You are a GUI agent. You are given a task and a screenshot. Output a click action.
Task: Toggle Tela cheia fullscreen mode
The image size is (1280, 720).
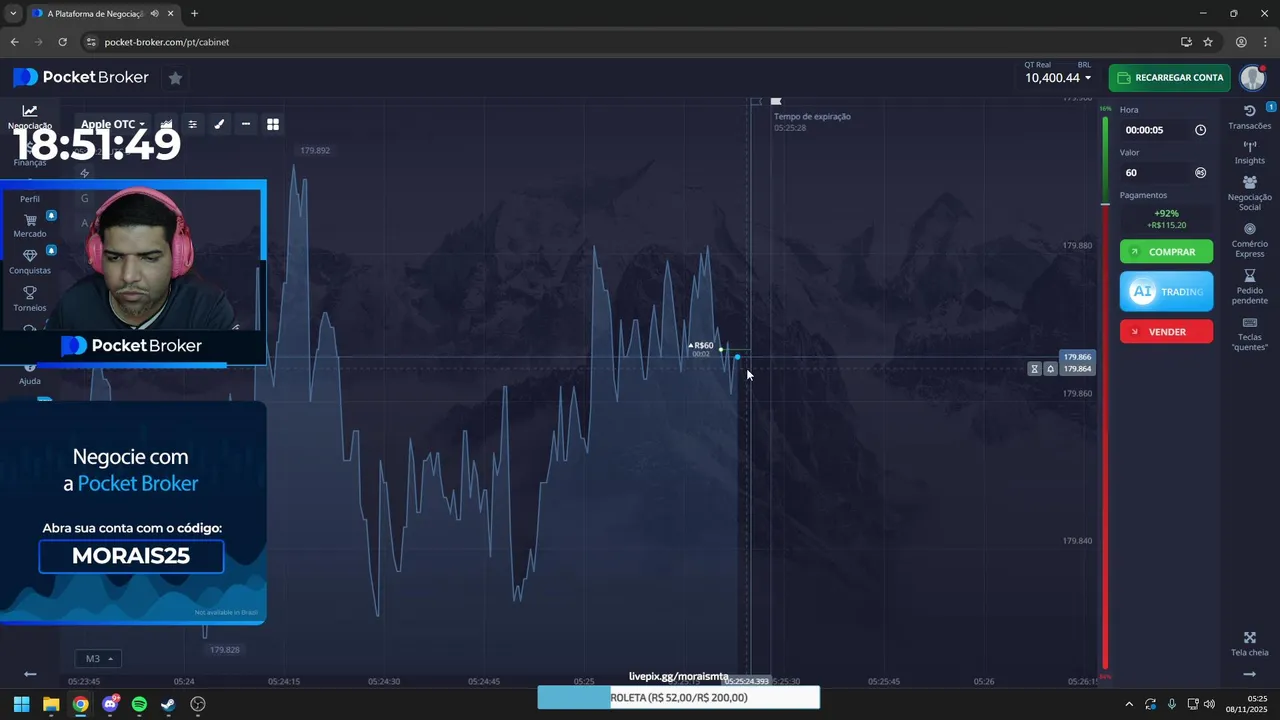tap(1249, 644)
